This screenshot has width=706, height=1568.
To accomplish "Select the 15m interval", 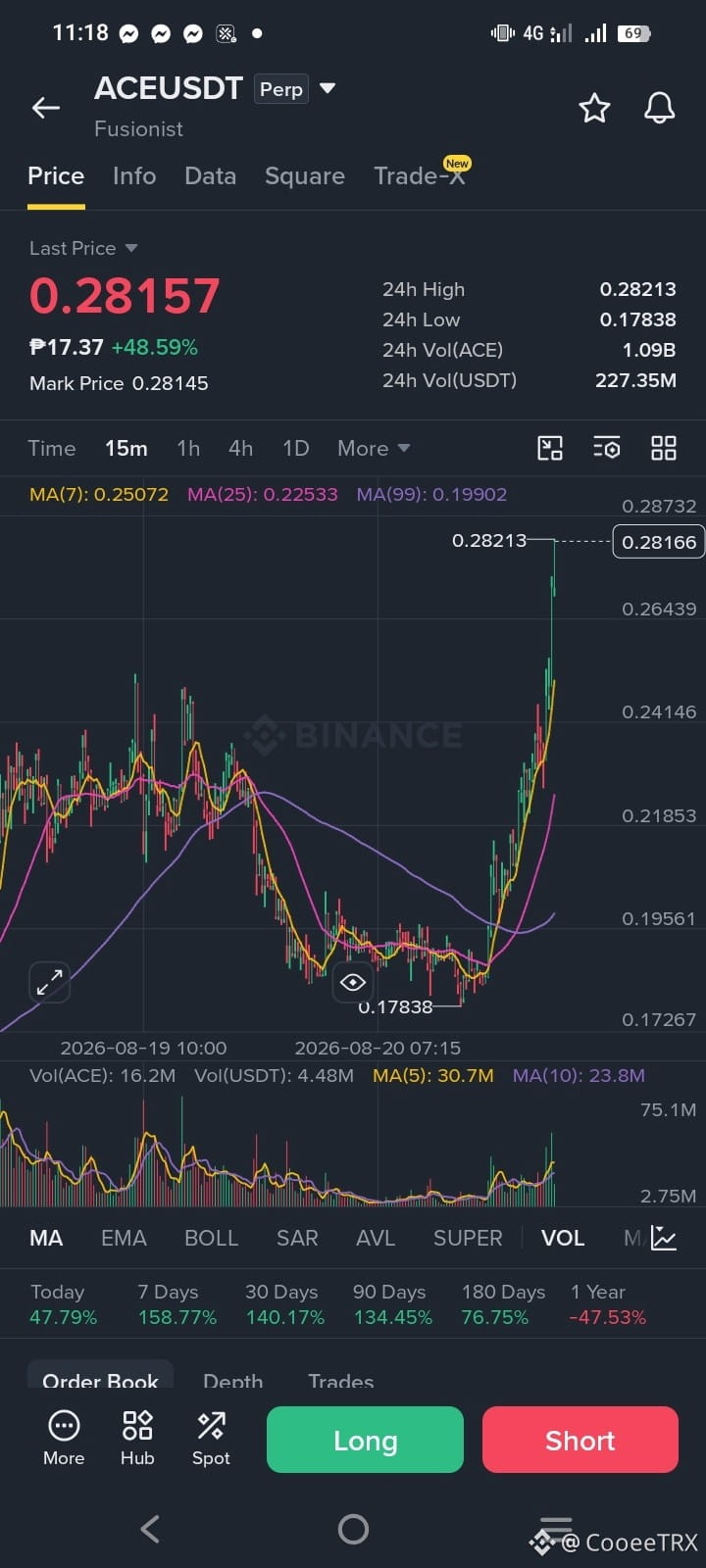I will point(126,448).
